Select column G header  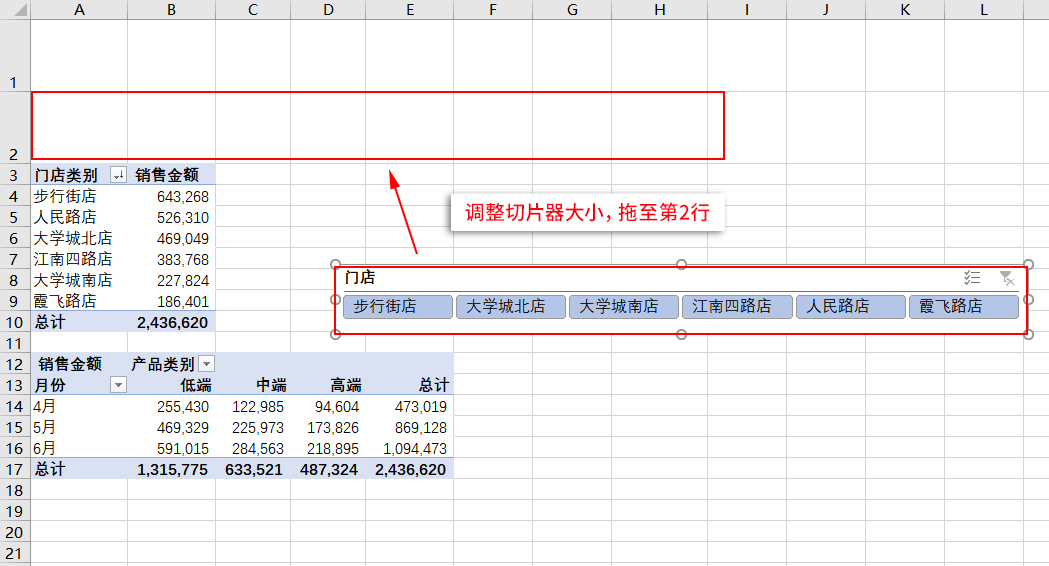coord(572,9)
